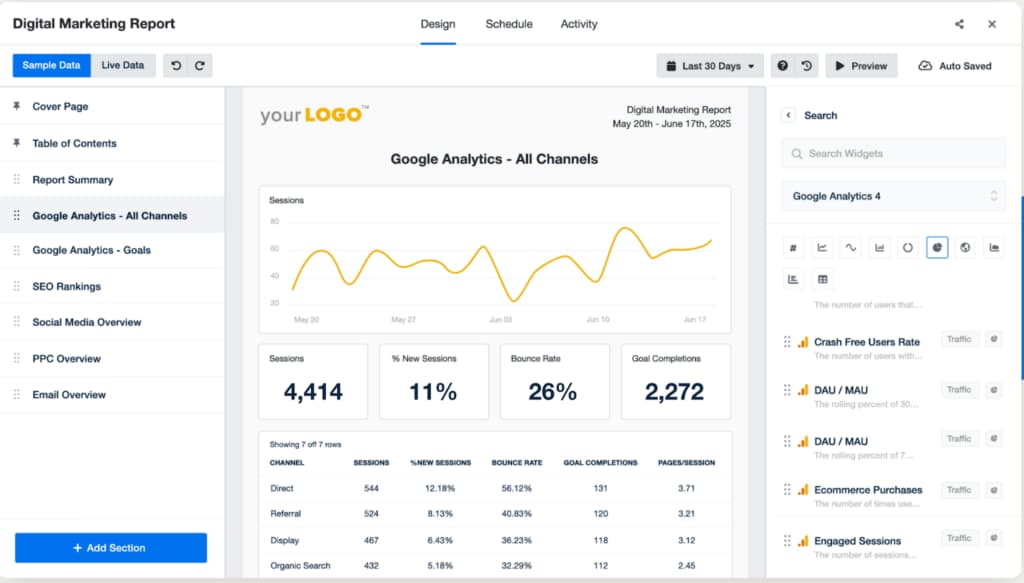
Task: Select the table widget type icon
Action: tap(822, 279)
